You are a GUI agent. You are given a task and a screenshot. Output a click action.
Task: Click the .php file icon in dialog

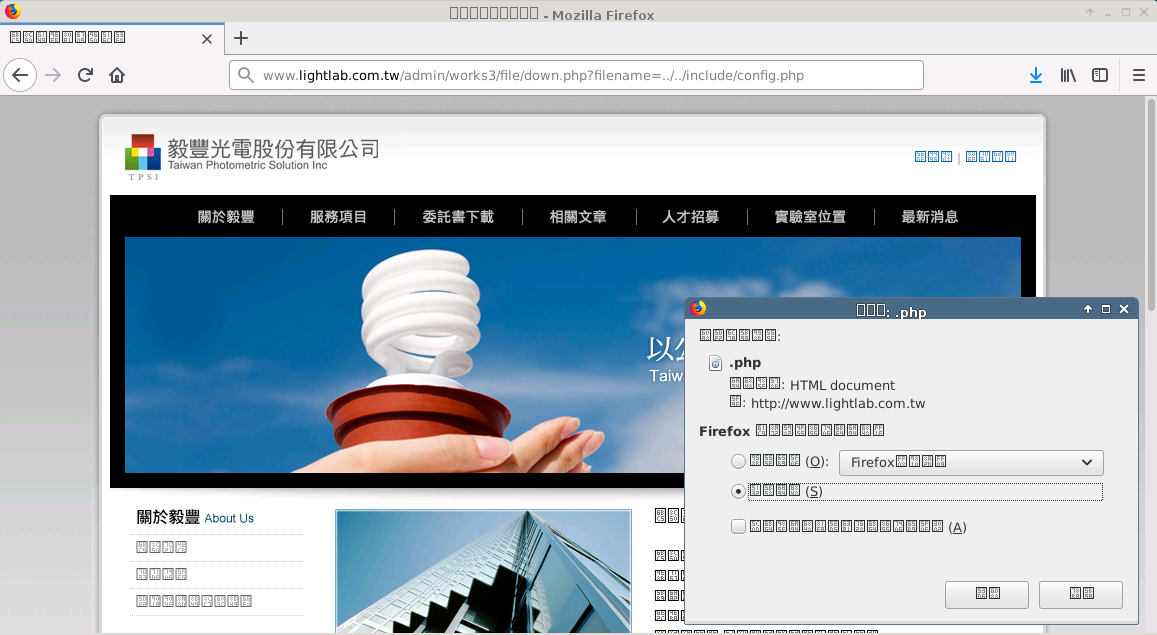click(x=715, y=363)
